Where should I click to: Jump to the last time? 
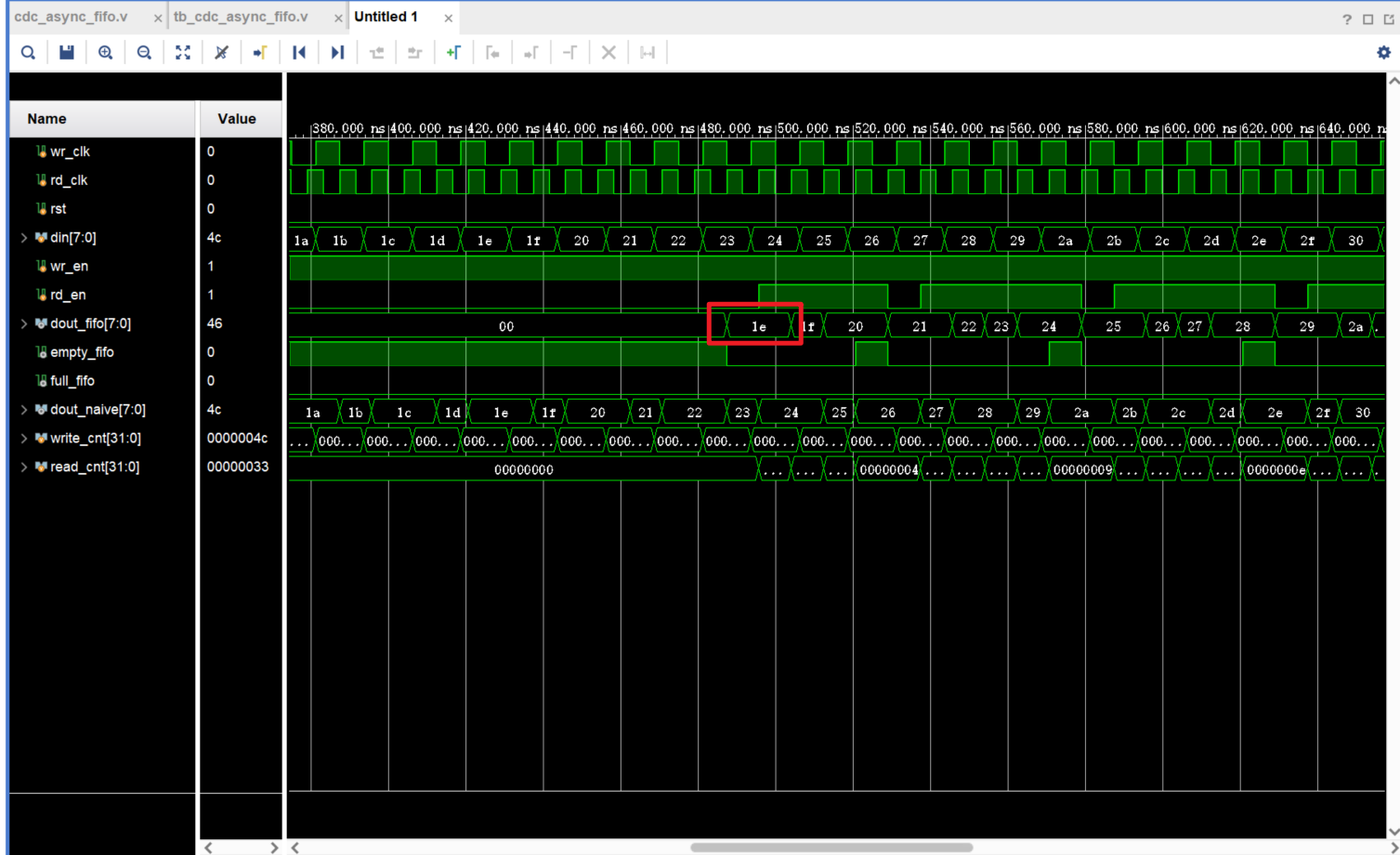[337, 53]
